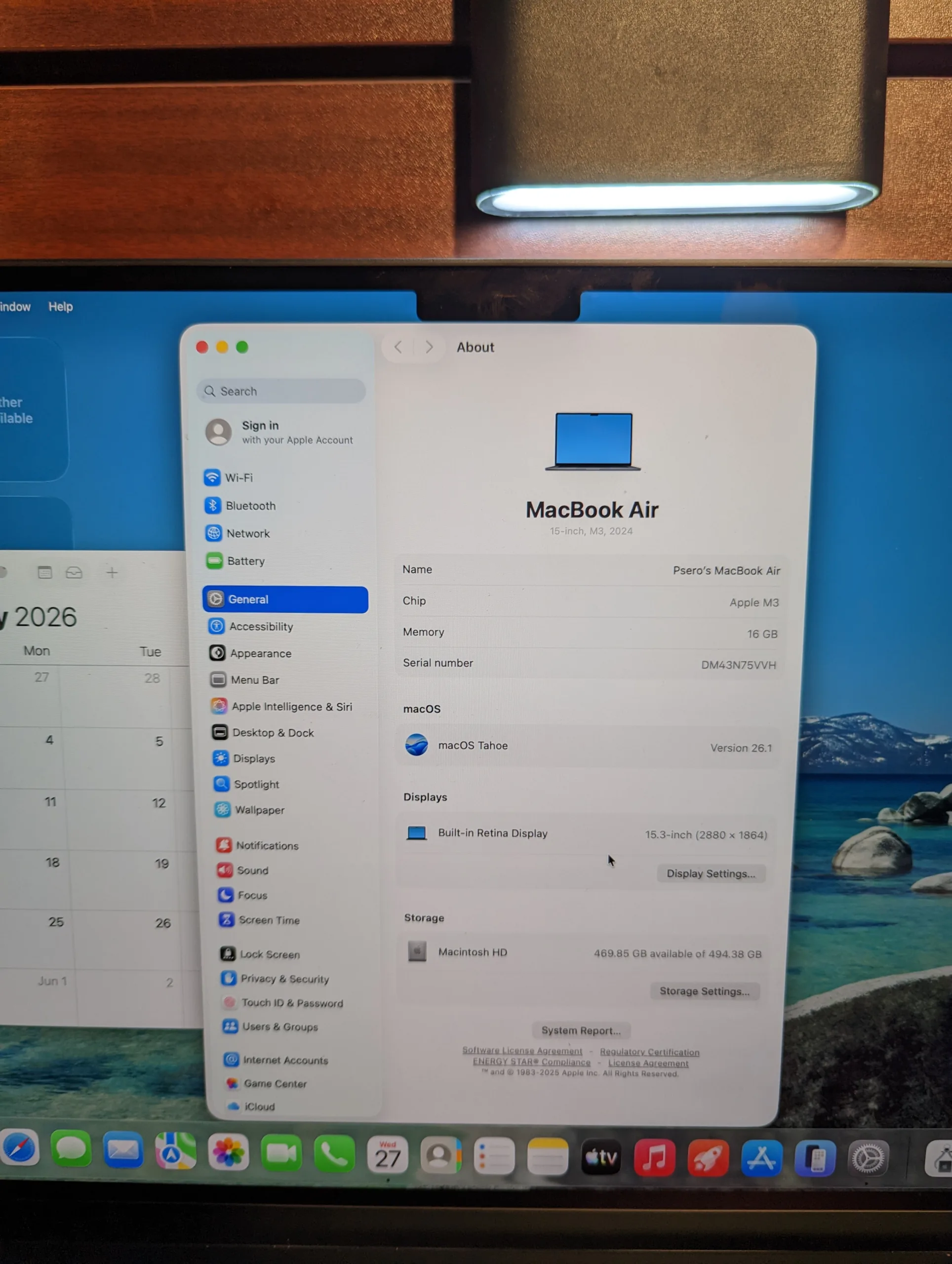Select Desktop & Dock in sidebar
The image size is (952, 1264).
point(263,733)
